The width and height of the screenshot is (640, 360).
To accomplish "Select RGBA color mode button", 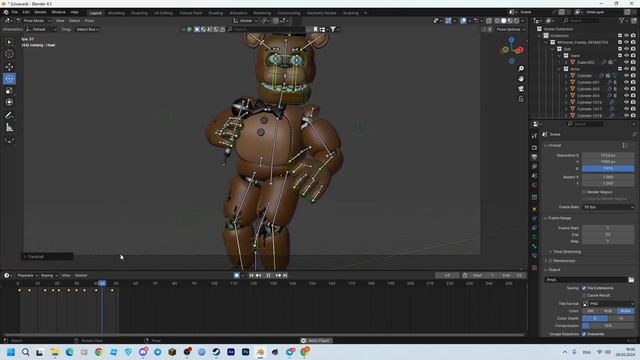I will (625, 311).
